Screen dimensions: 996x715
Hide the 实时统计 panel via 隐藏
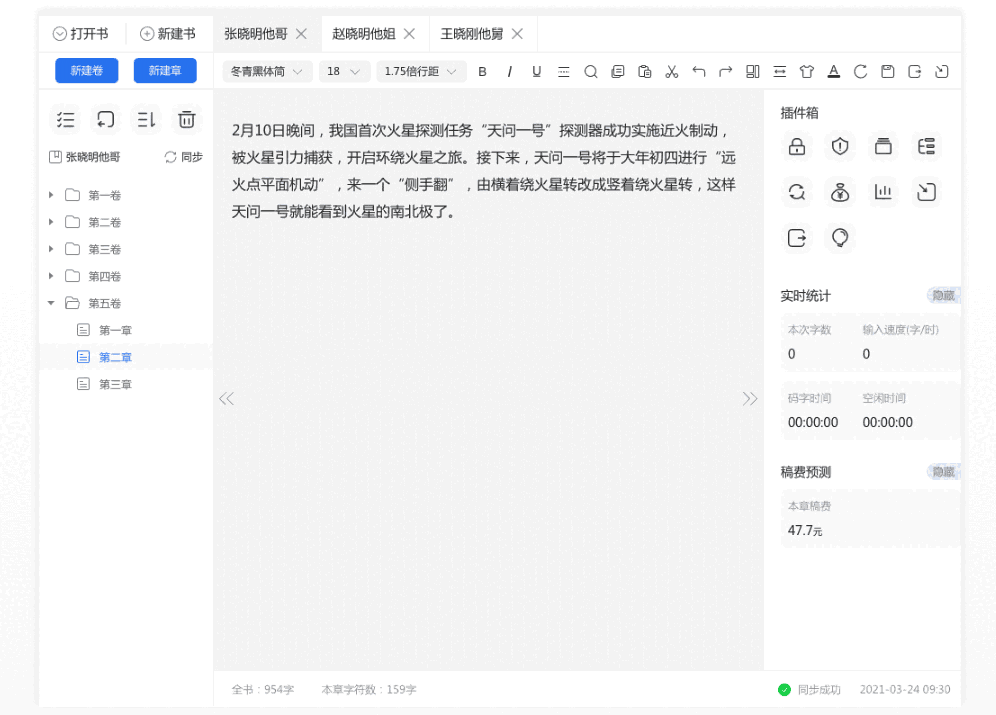click(x=941, y=295)
